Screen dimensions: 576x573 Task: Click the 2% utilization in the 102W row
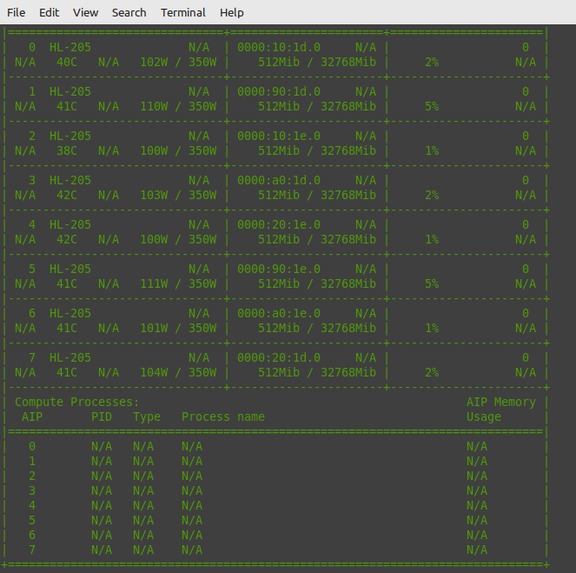pyautogui.click(x=432, y=62)
